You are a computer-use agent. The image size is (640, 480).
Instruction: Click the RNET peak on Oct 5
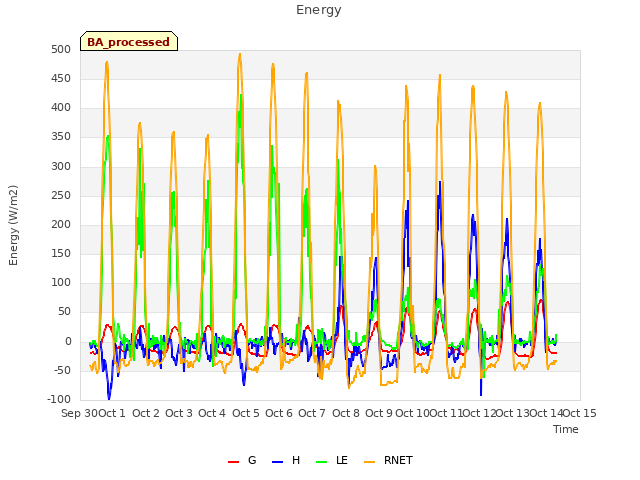[240, 54]
